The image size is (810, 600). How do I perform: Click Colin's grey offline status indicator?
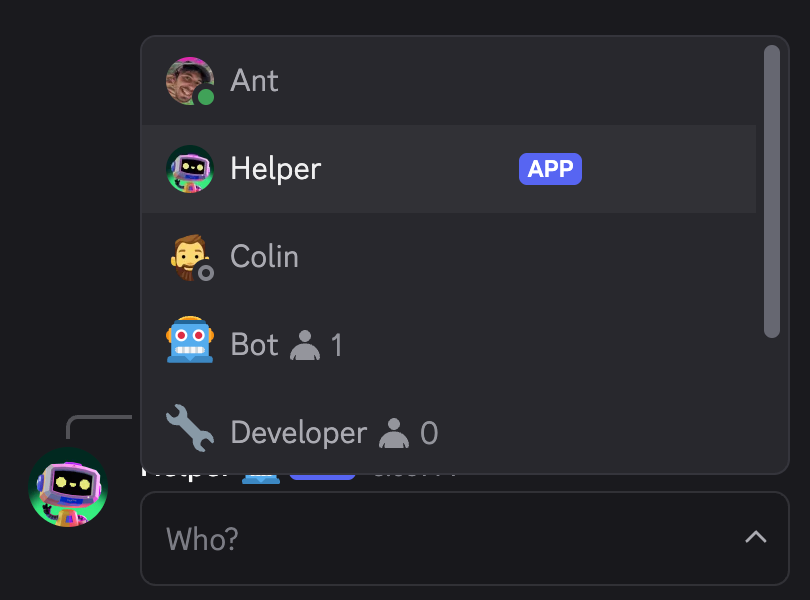(x=206, y=272)
